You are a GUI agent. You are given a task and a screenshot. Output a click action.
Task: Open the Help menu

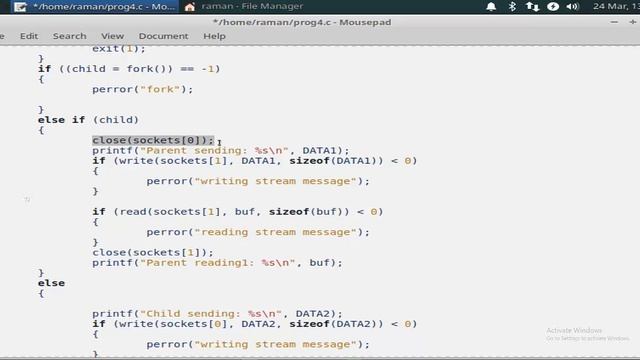[x=214, y=36]
